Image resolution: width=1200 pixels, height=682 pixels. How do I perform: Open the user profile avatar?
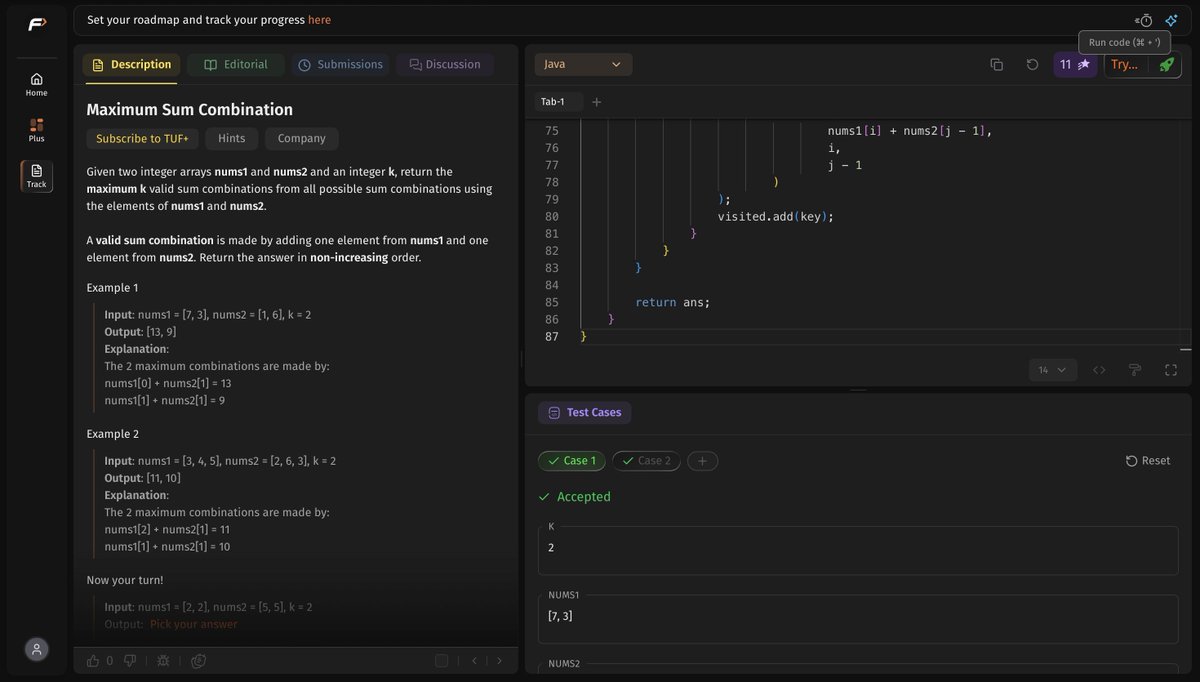click(37, 649)
